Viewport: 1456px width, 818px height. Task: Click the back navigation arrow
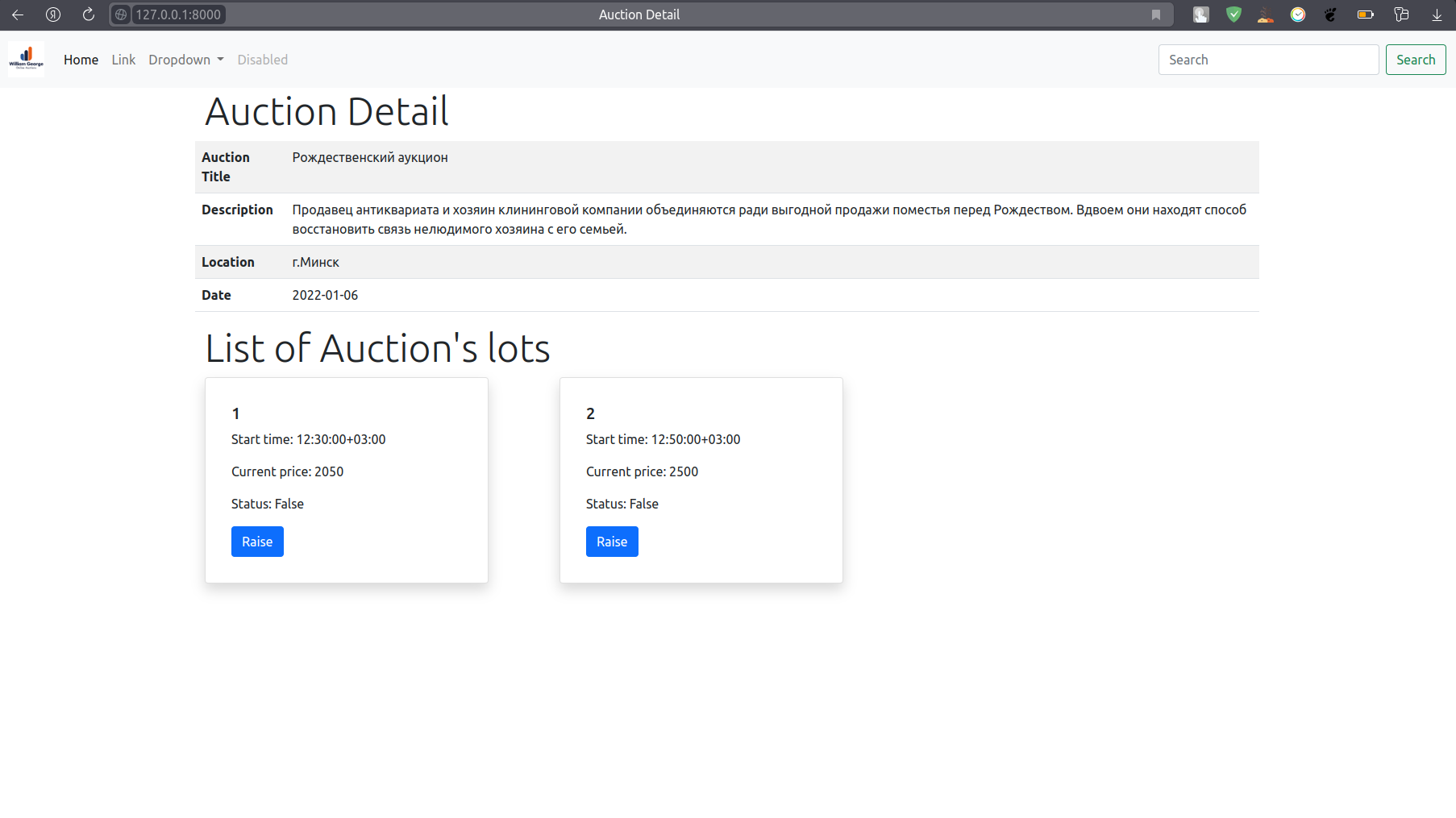18,15
